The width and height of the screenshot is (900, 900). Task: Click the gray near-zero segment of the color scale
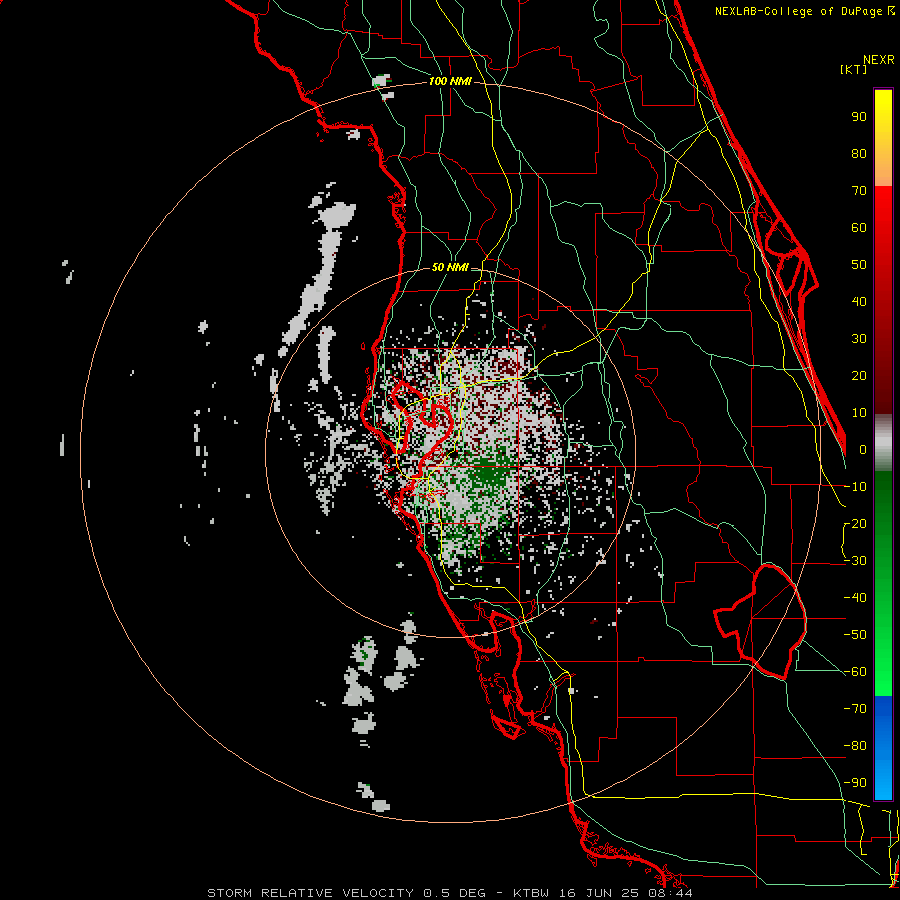coord(883,442)
